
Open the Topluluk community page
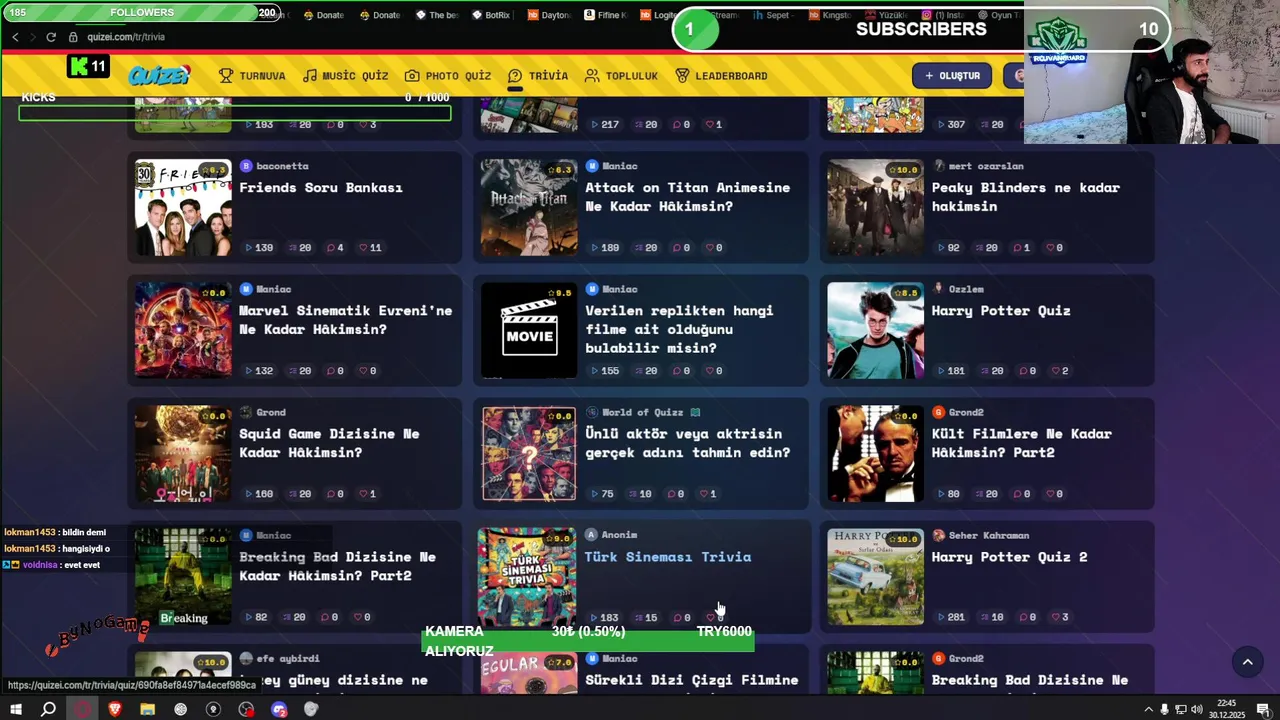(x=621, y=76)
